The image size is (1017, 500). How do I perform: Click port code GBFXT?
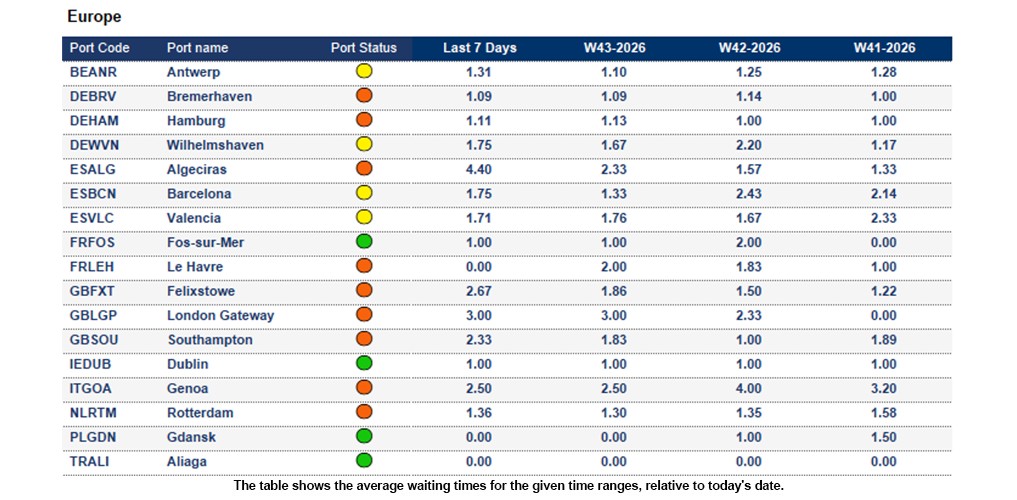point(92,291)
